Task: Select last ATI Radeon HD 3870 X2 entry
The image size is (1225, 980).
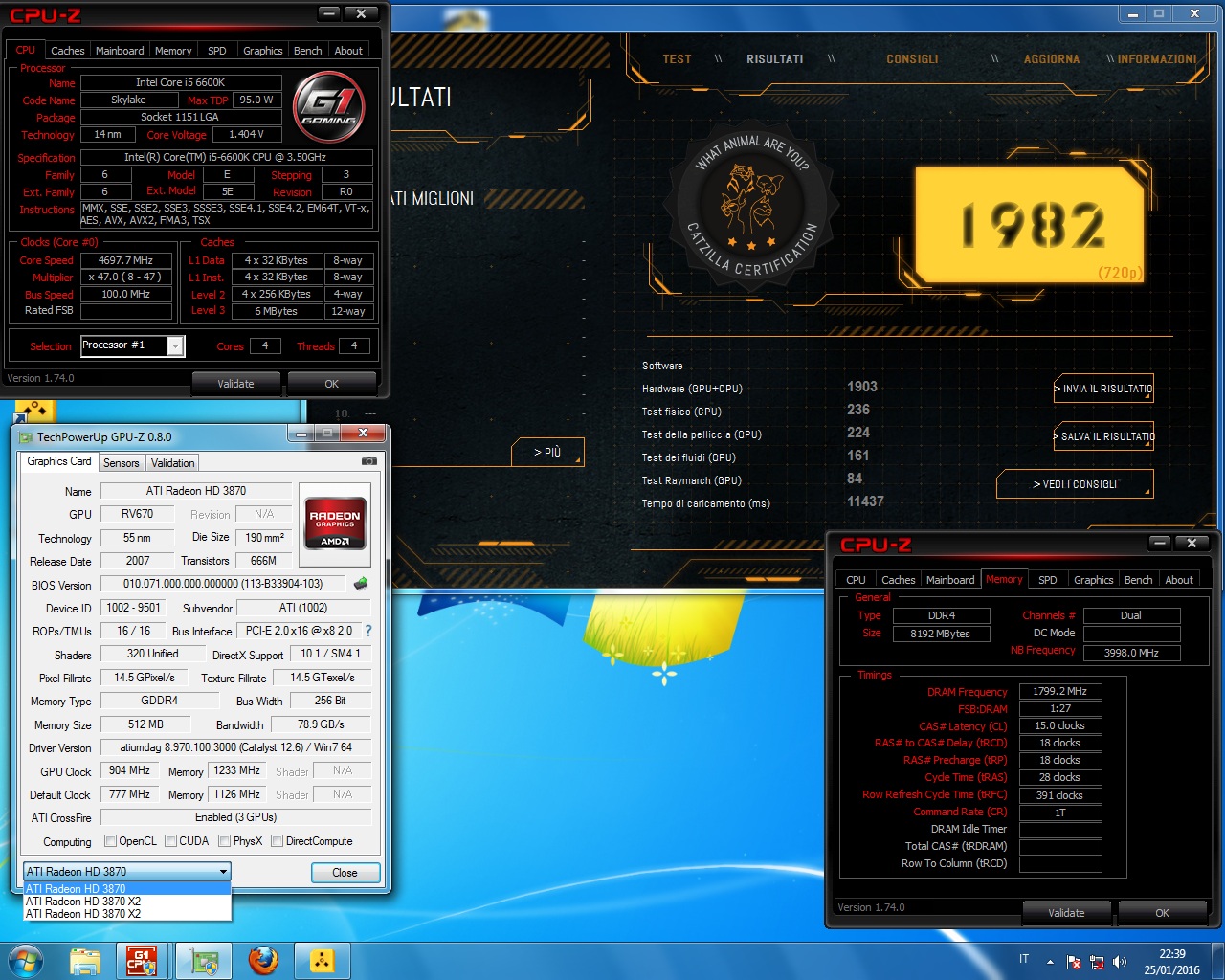Action: (x=127, y=914)
